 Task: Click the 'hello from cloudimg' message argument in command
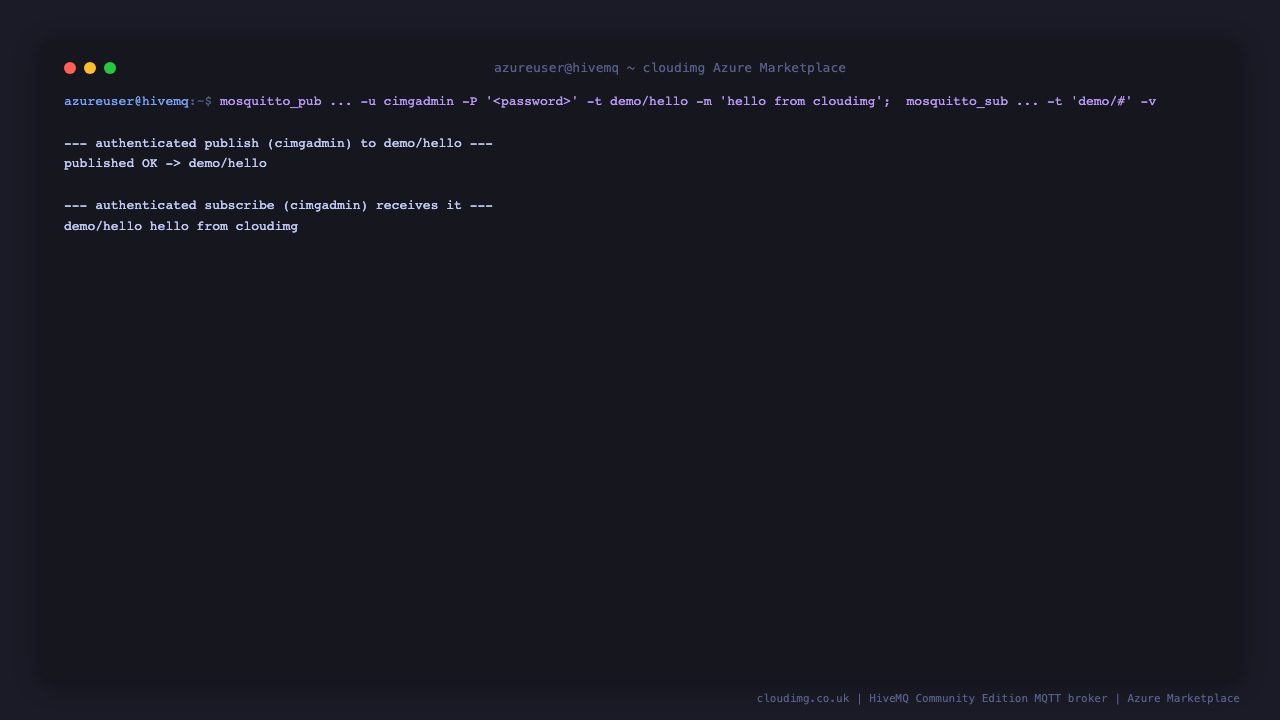[x=801, y=101]
